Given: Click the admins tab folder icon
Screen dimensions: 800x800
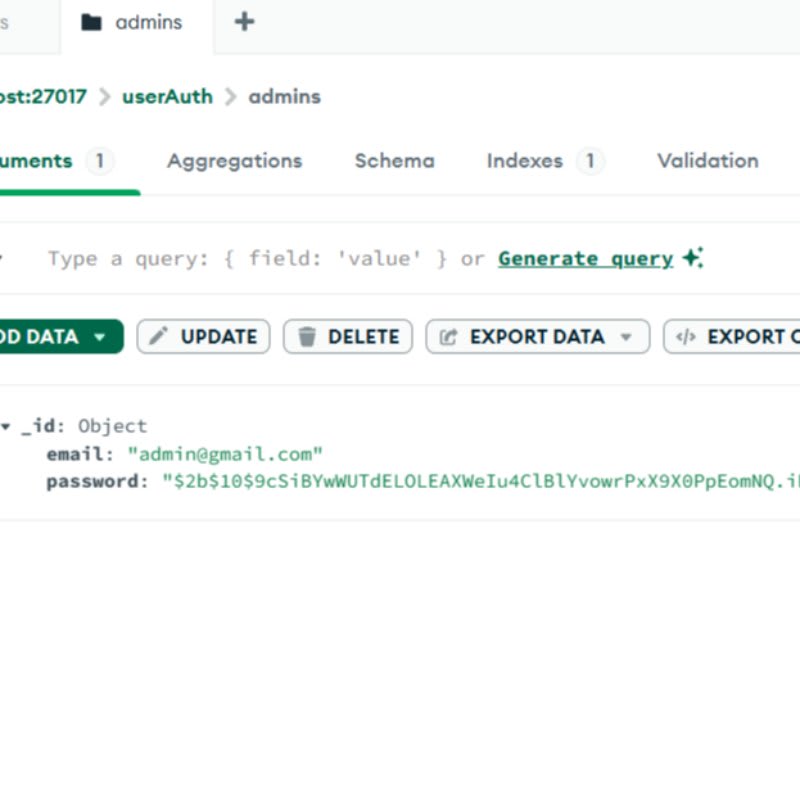Looking at the screenshot, I should click(x=92, y=22).
